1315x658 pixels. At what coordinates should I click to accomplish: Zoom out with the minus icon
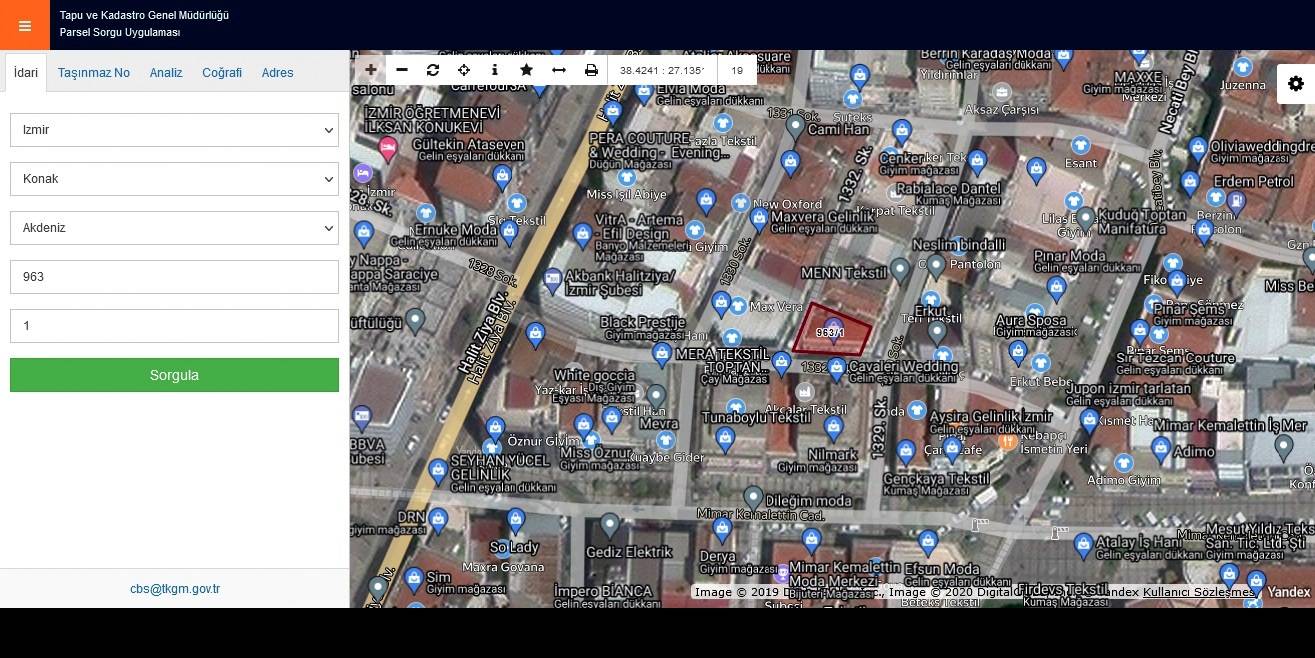click(402, 70)
